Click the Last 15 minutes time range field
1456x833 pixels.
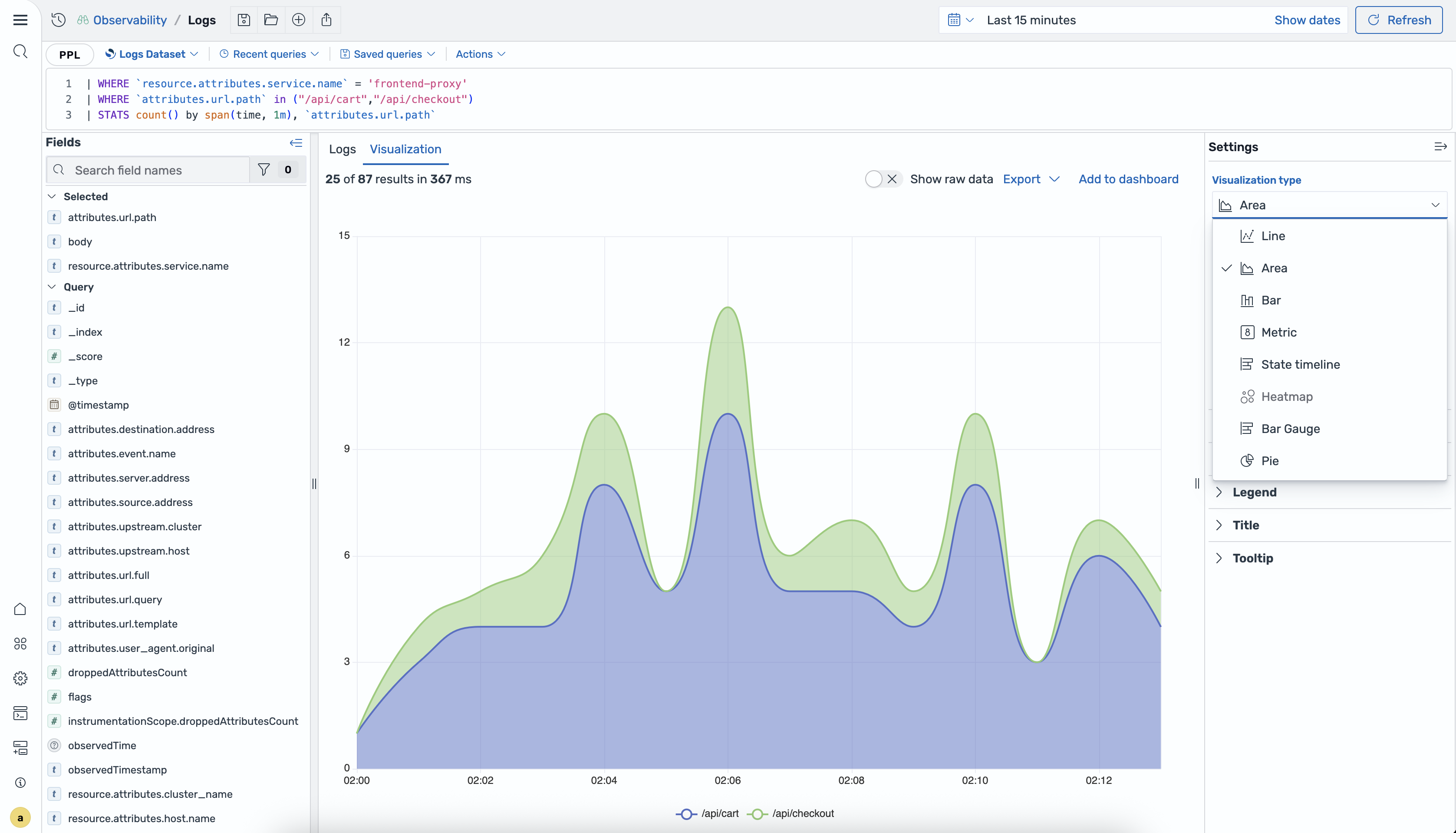[x=1031, y=20]
